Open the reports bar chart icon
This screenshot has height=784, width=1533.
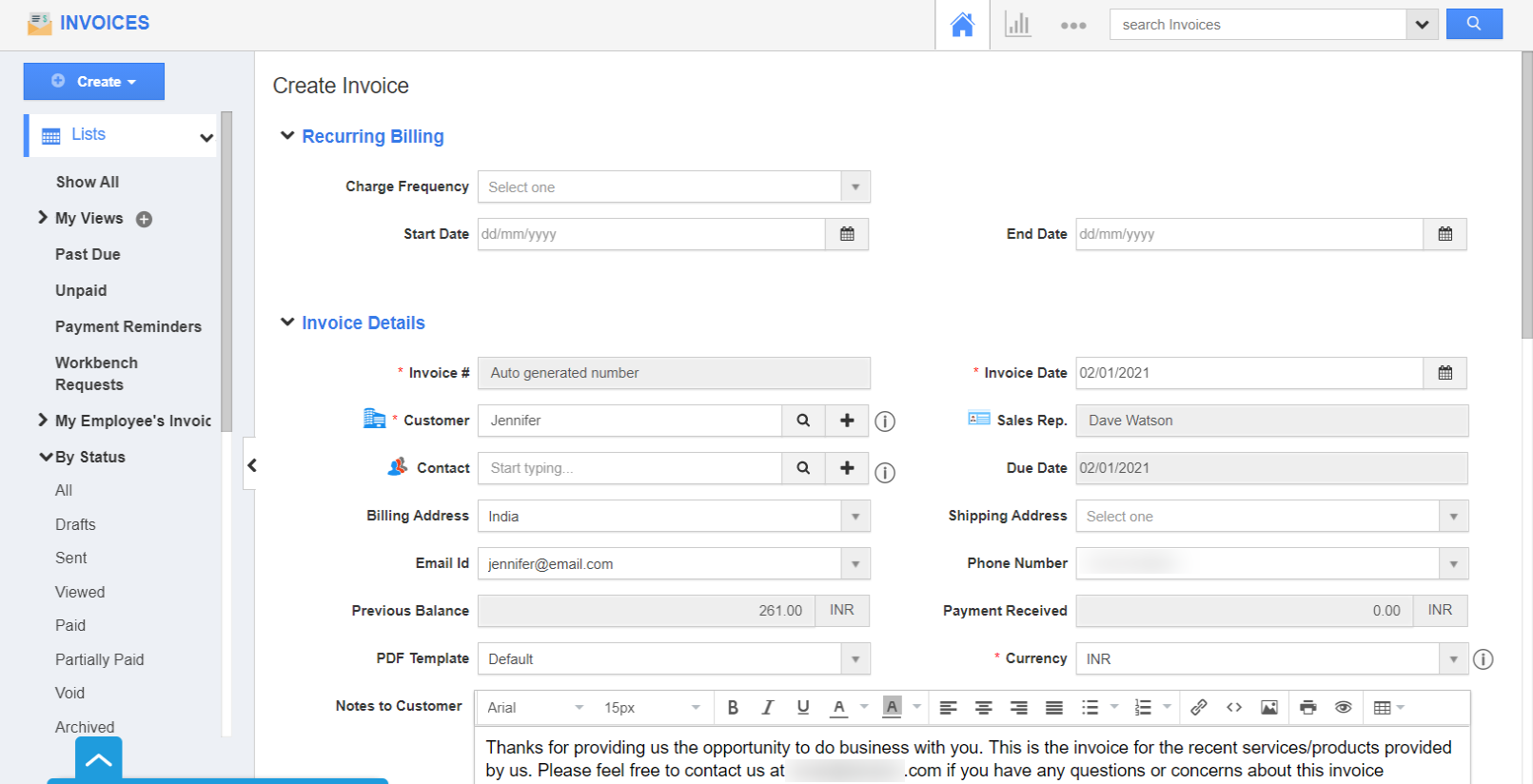(1017, 25)
